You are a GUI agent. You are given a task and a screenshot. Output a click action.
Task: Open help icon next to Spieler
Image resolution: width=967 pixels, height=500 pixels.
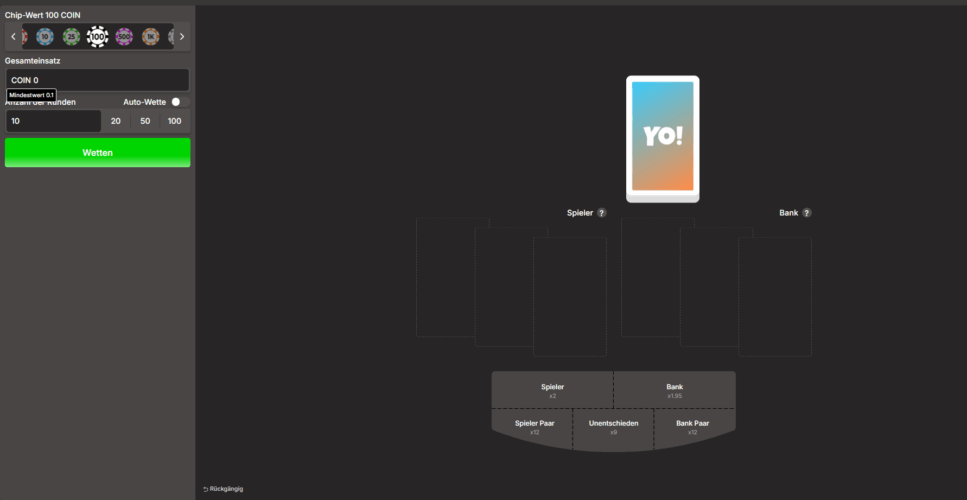pyautogui.click(x=602, y=213)
